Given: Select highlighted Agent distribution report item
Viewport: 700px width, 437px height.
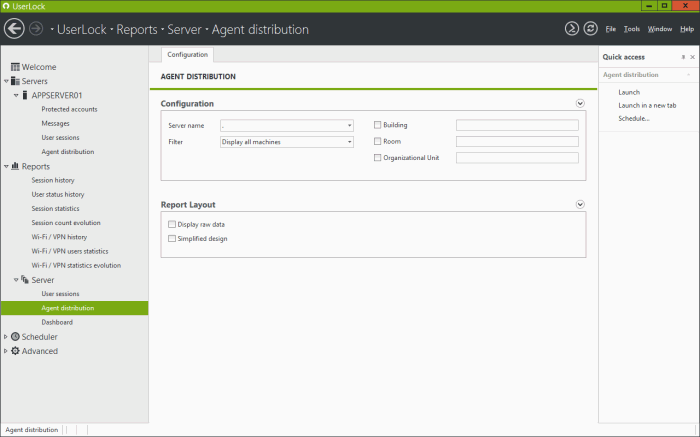Looking at the screenshot, I should pyautogui.click(x=75, y=308).
